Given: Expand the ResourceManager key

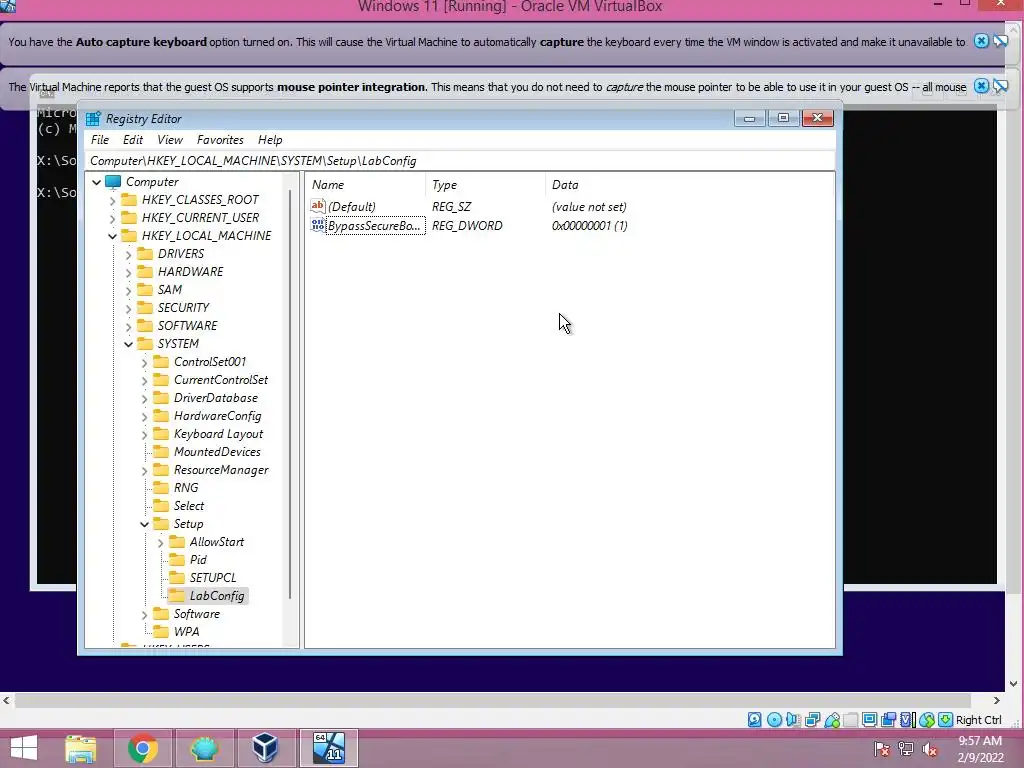Looking at the screenshot, I should click(x=144, y=470).
